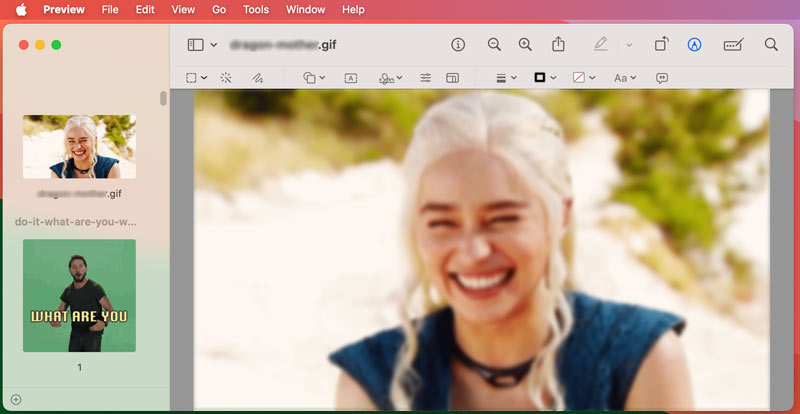Open the Shapes tool
The width and height of the screenshot is (800, 414).
[309, 78]
